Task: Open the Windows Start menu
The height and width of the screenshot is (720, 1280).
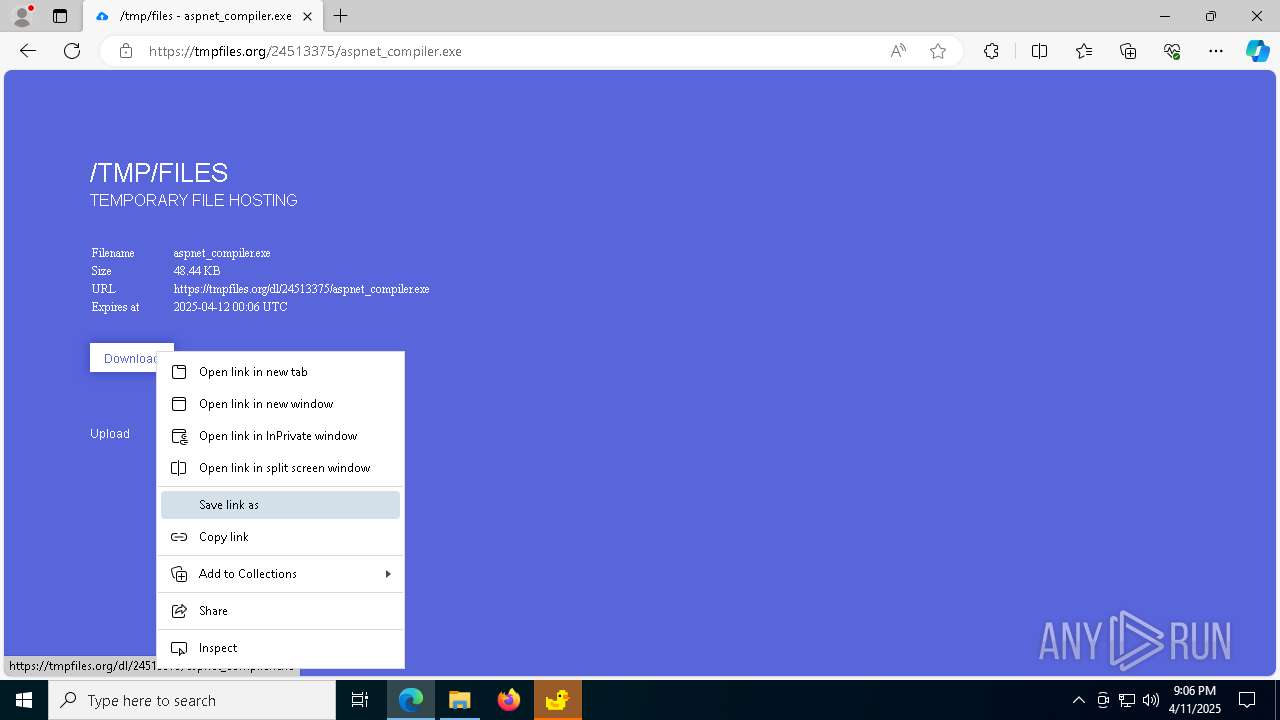Action: [x=24, y=700]
